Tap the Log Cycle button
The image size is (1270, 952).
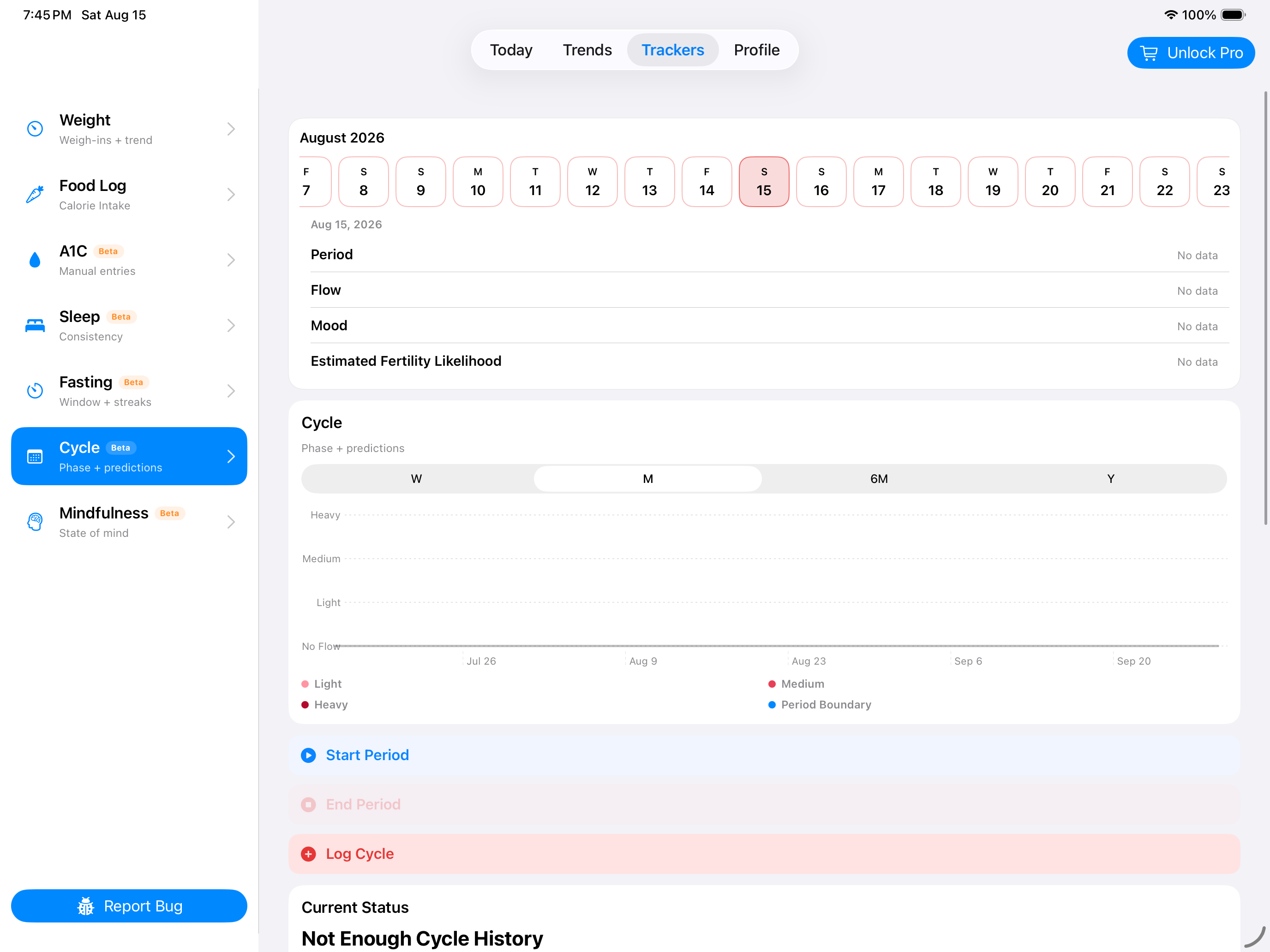coord(764,854)
